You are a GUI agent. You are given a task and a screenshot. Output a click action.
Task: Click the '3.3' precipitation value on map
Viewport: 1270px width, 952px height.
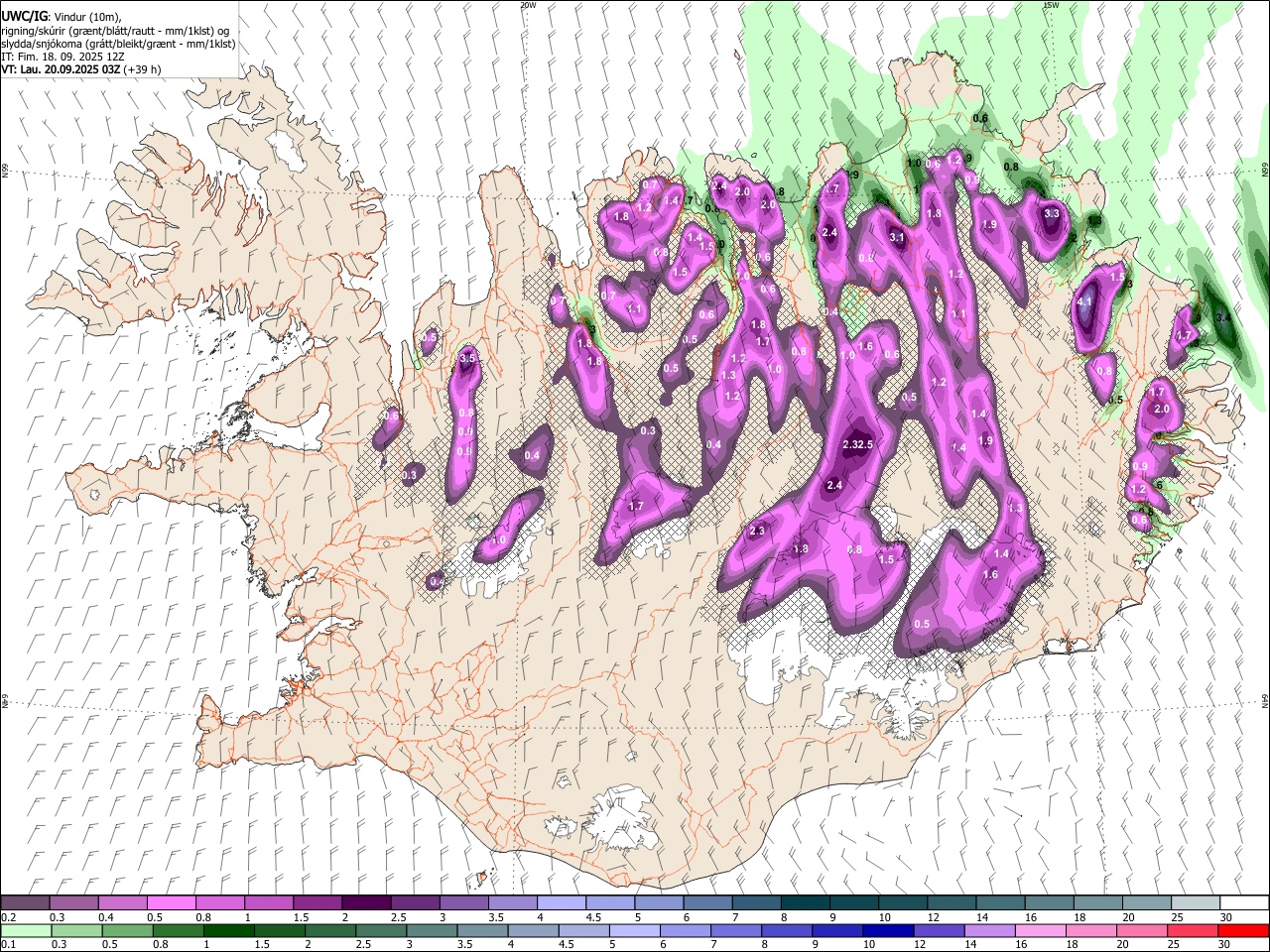pos(1053,213)
